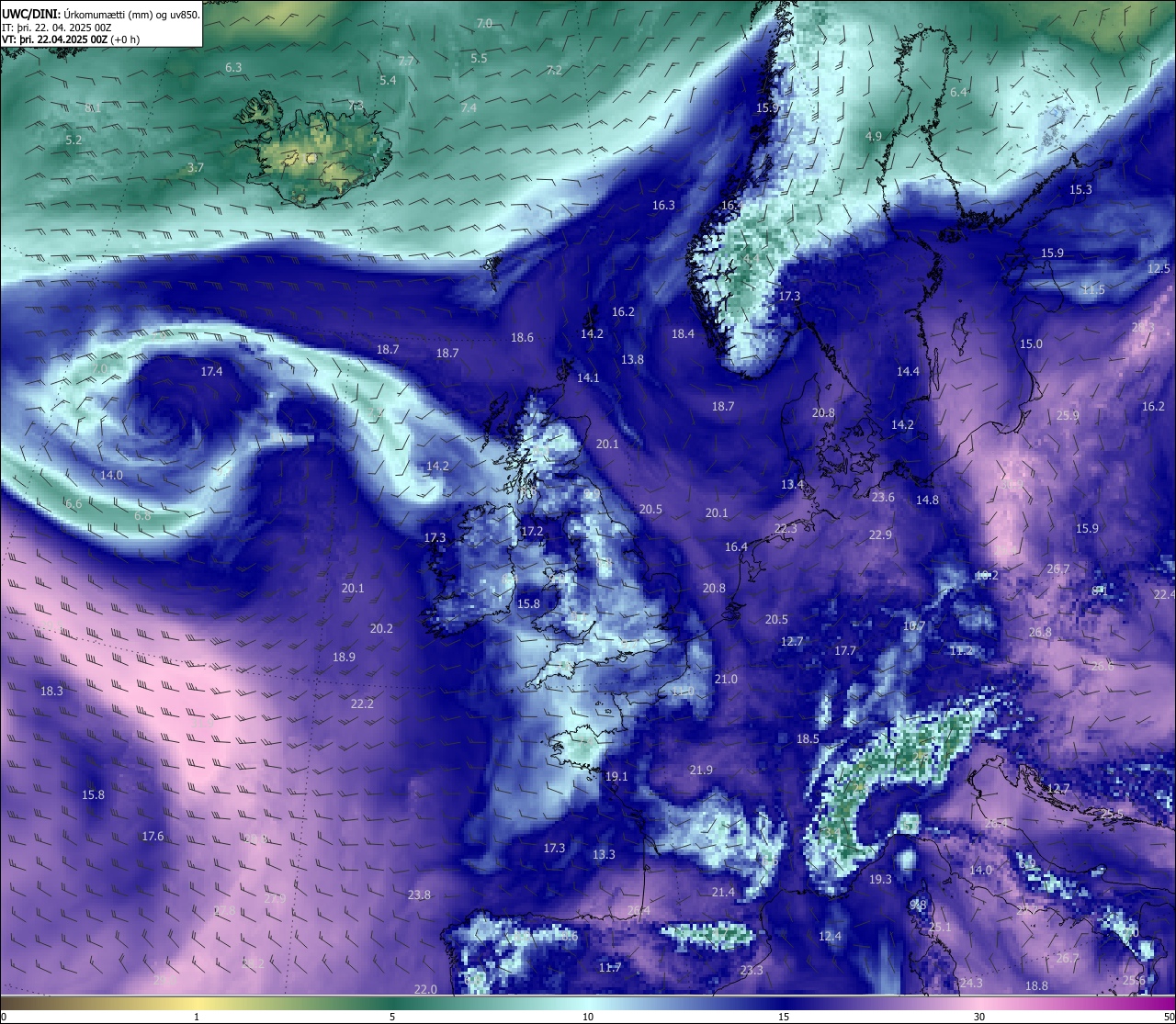Click the 16.4 value label

click(736, 547)
